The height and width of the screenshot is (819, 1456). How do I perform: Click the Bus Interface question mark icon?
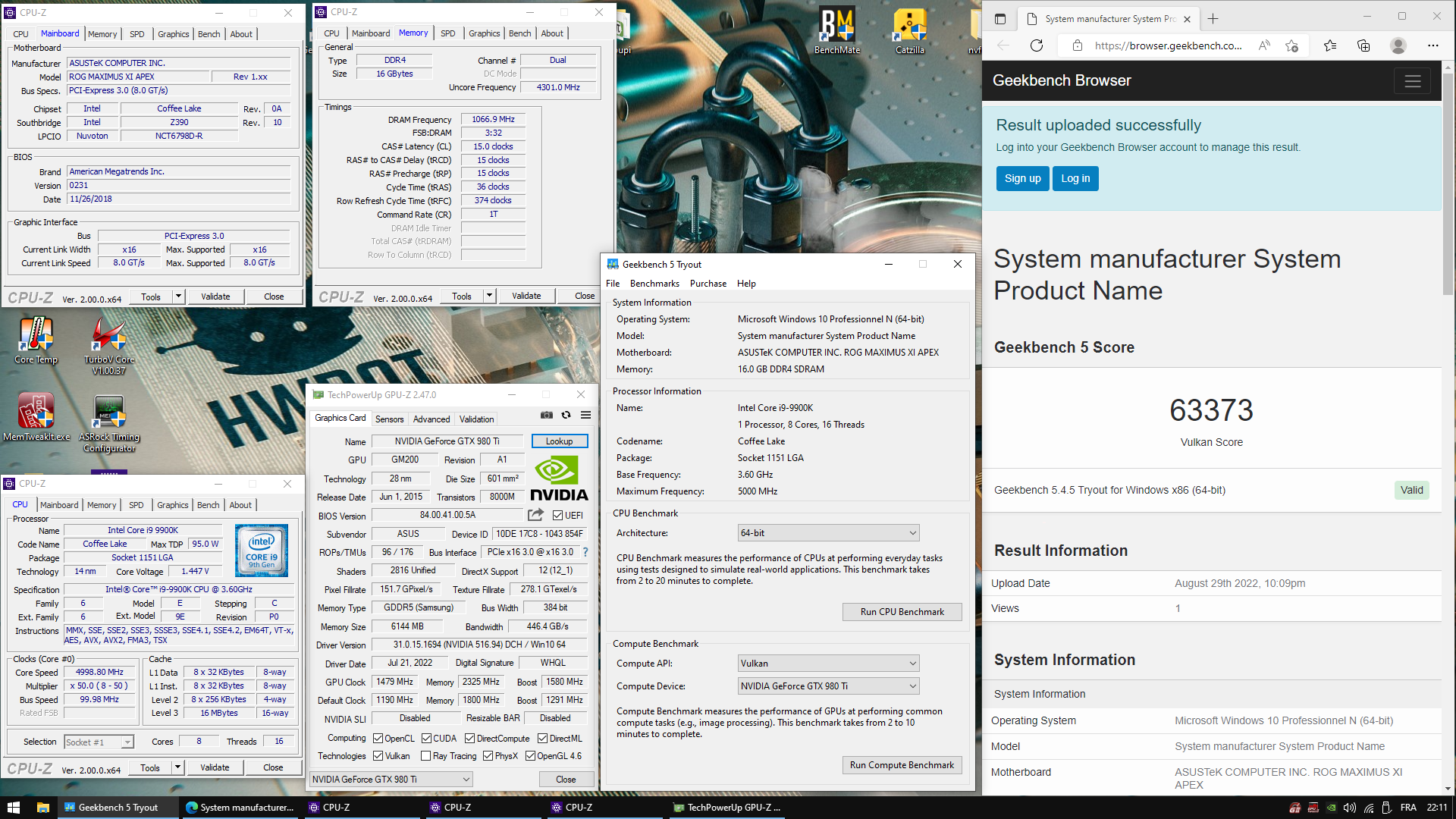click(585, 552)
